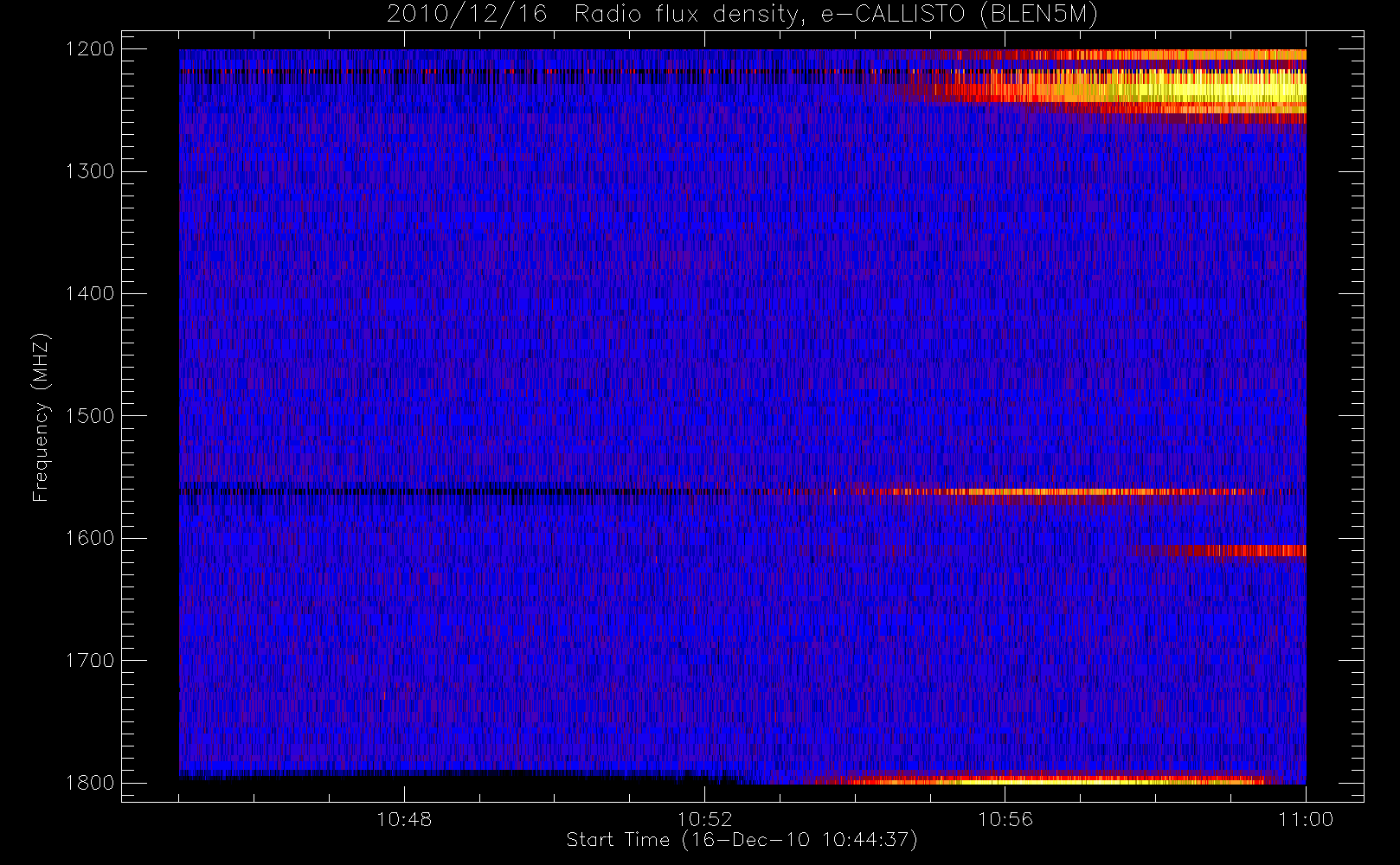Screen dimensions: 1400x865
Task: Click the 10:52 time axis label
Action: click(704, 819)
